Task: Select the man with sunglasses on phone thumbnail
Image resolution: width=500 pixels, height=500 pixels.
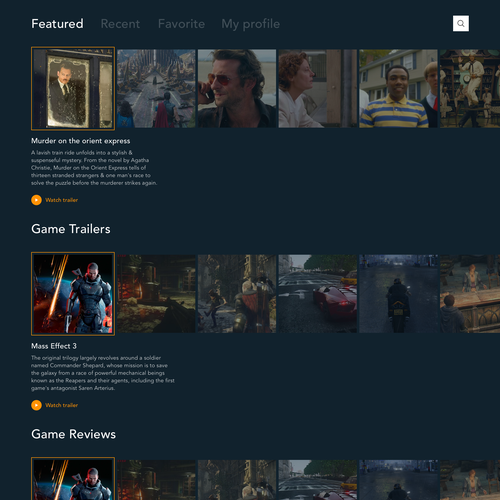Action: point(237,89)
